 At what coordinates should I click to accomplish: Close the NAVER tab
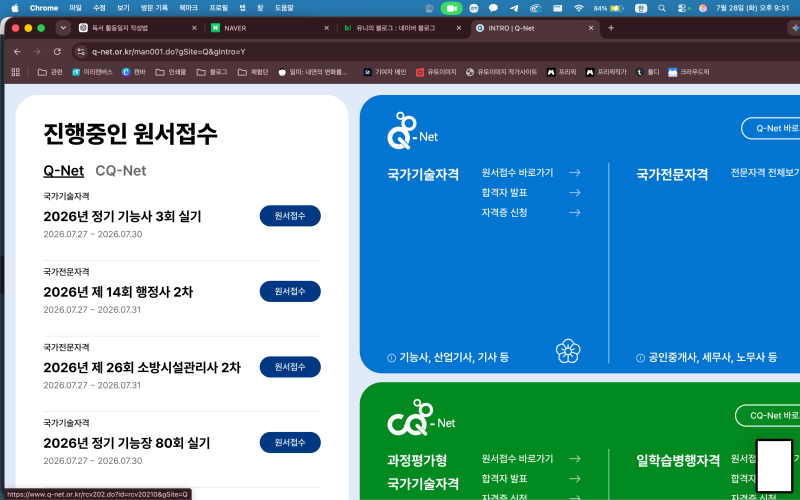pos(327,28)
